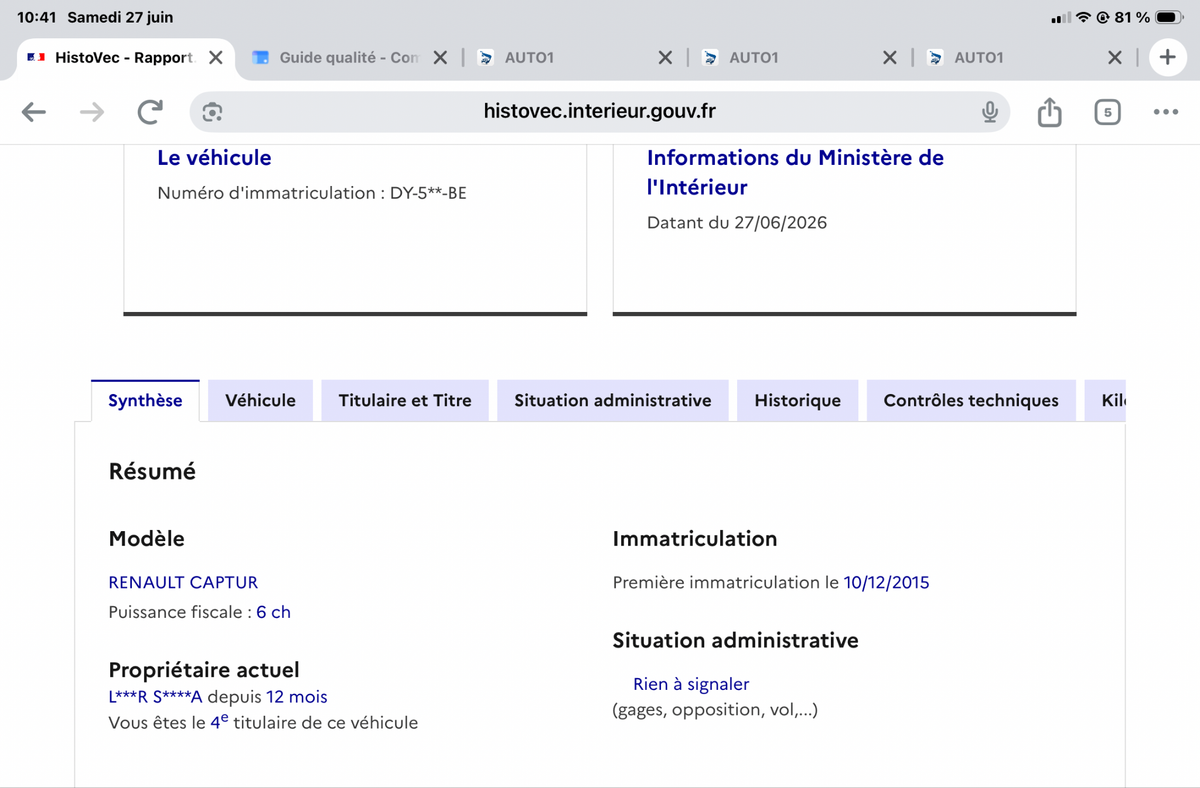
Task: Click the L***R S****A owner name
Action: tap(155, 697)
